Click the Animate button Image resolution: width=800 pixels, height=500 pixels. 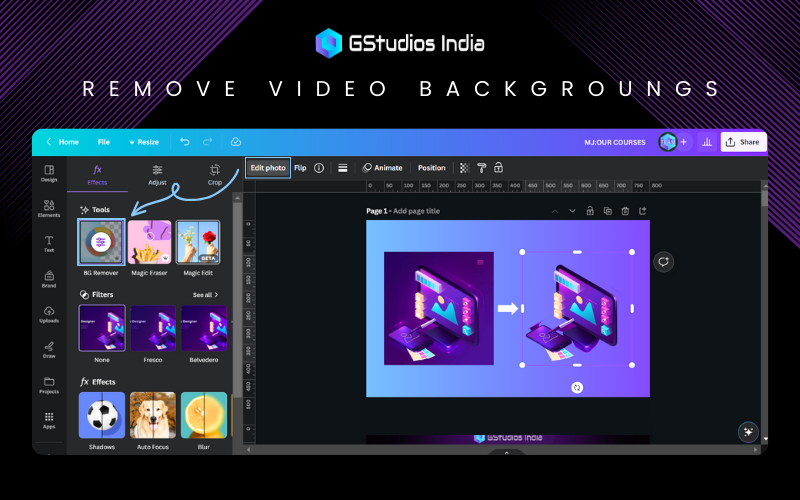pyautogui.click(x=382, y=168)
